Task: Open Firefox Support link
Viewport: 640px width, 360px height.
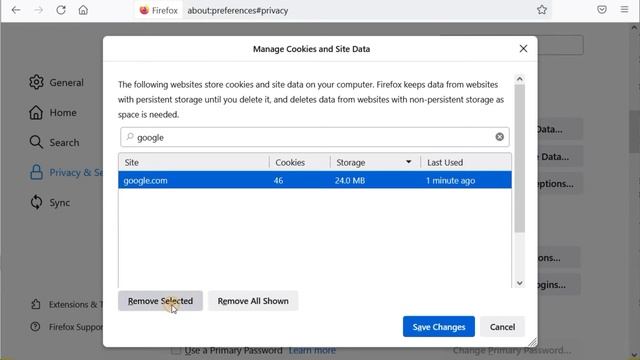Action: [67, 327]
